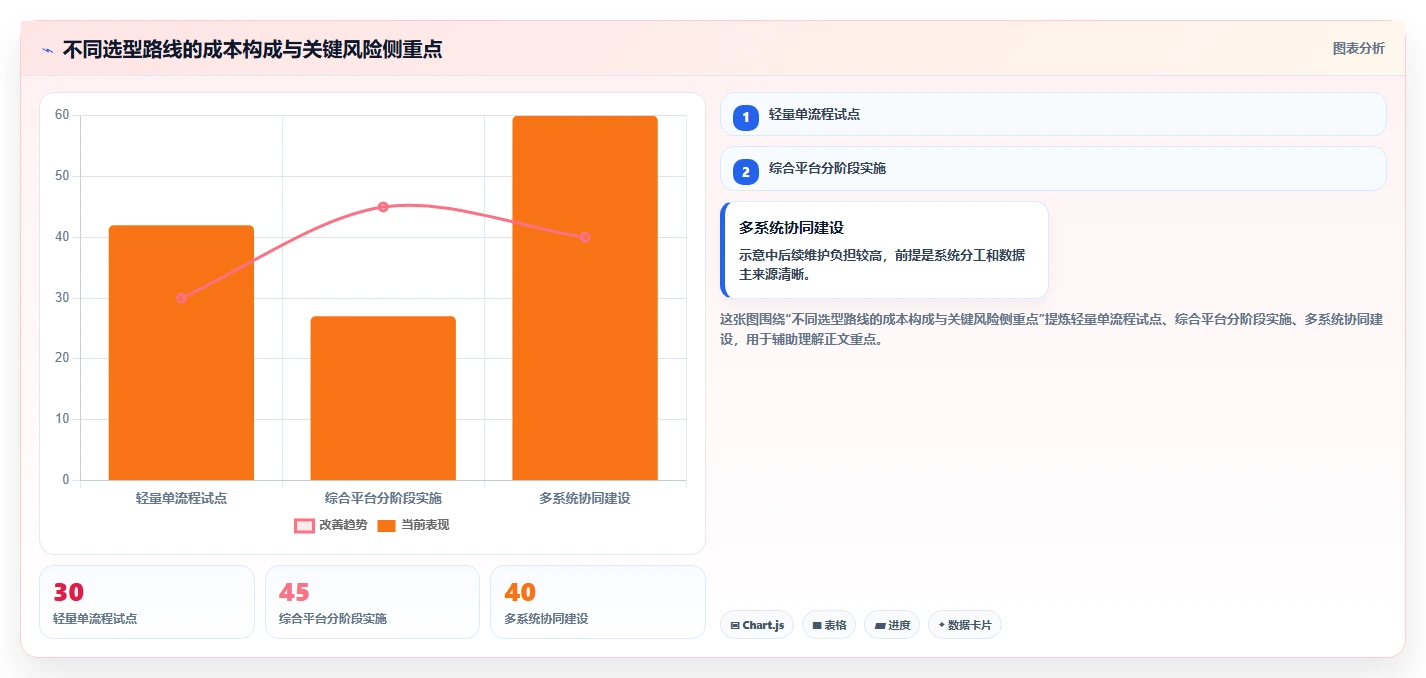Click the x-axis label 综合平台分阶段实施
Image resolution: width=1426 pixels, height=678 pixels.
(x=383, y=498)
